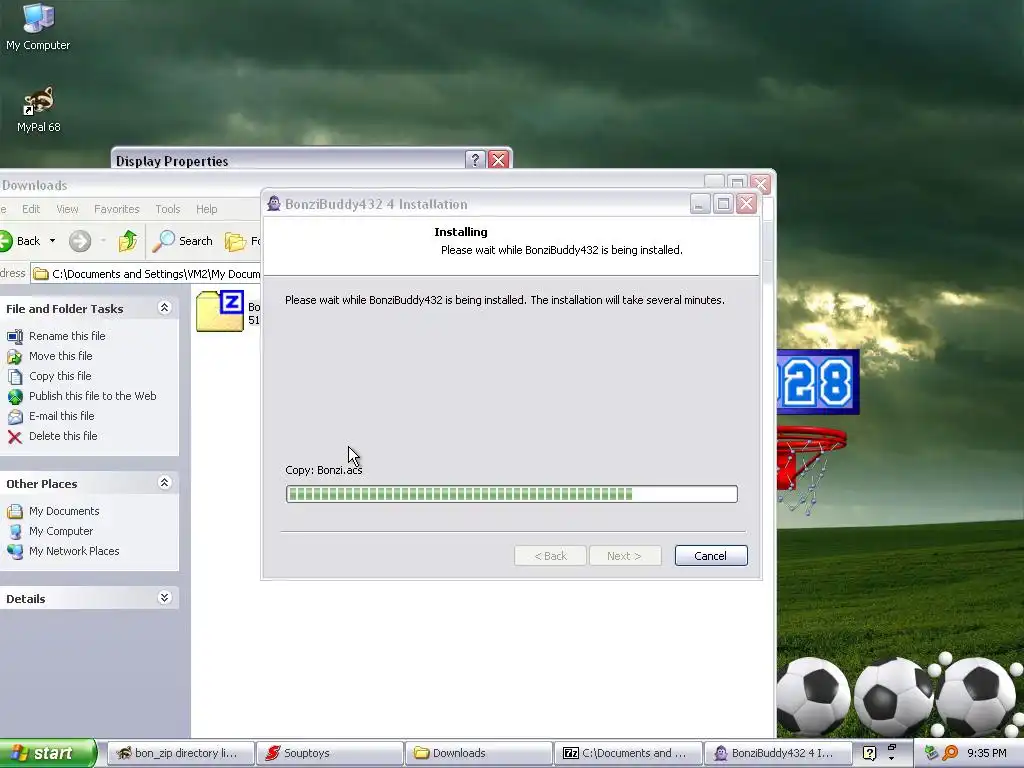The height and width of the screenshot is (768, 1024).
Task: Click the magnifier icon in system tray
Action: click(950, 753)
